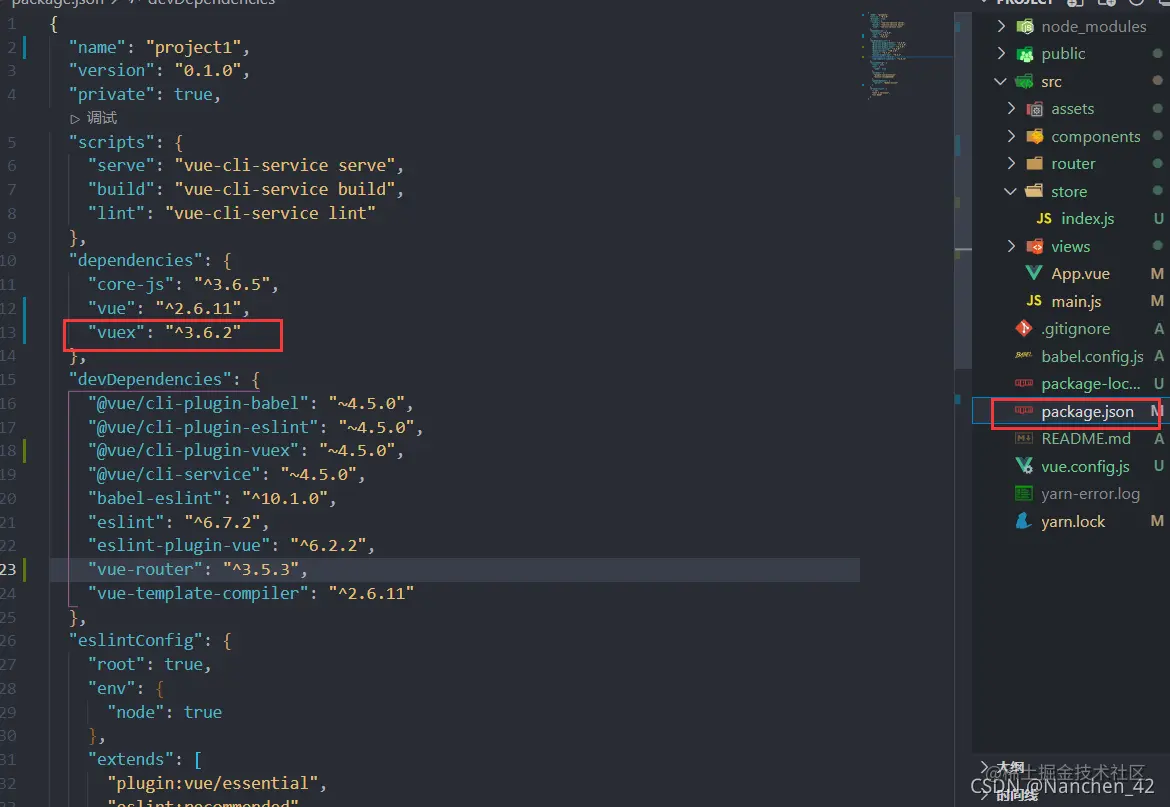The image size is (1170, 807).
Task: Click the "vue-router" entry
Action: click(x=198, y=569)
